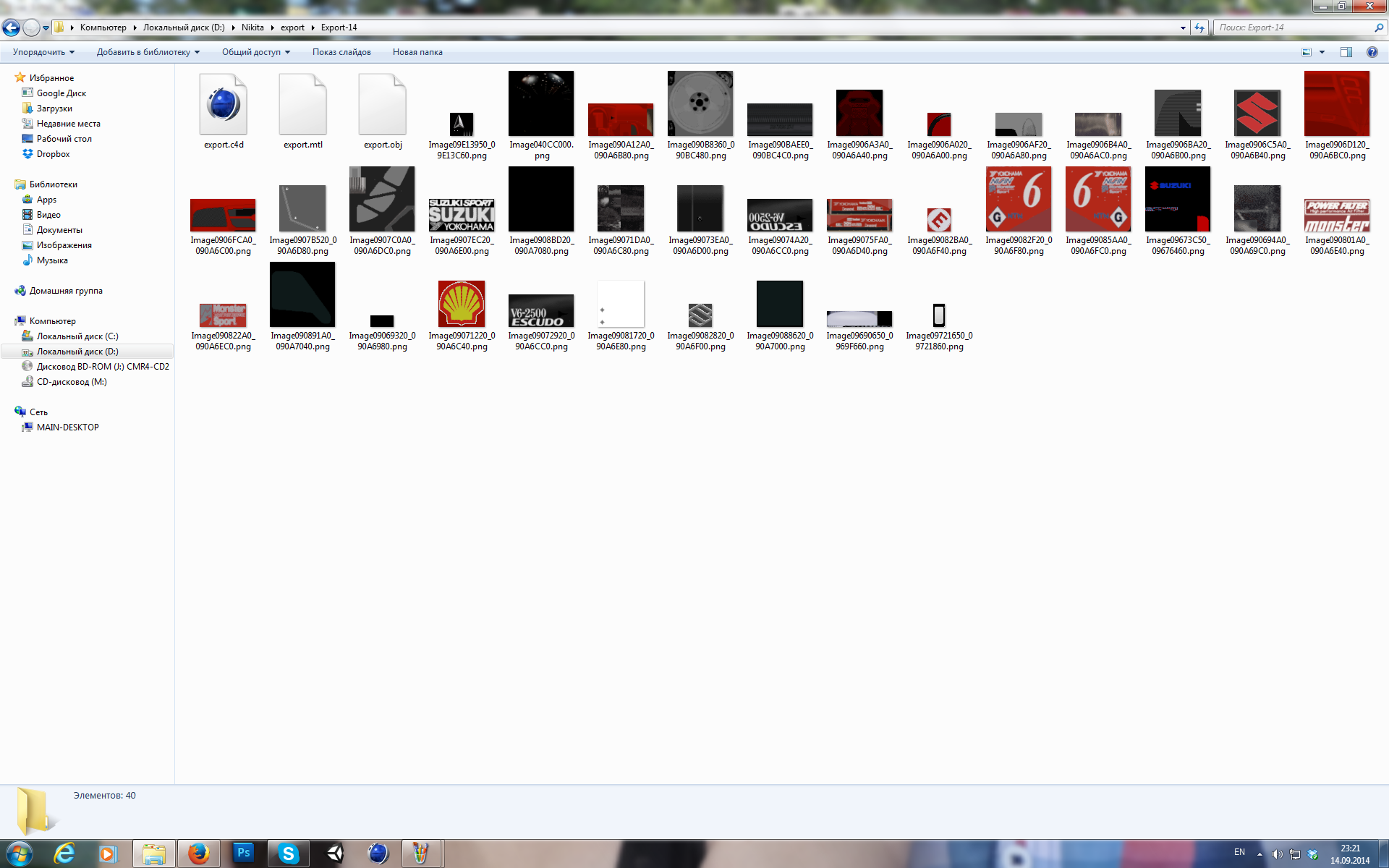Expand the arrow after Компьютер in path
The height and width of the screenshot is (868, 1389).
click(x=135, y=27)
